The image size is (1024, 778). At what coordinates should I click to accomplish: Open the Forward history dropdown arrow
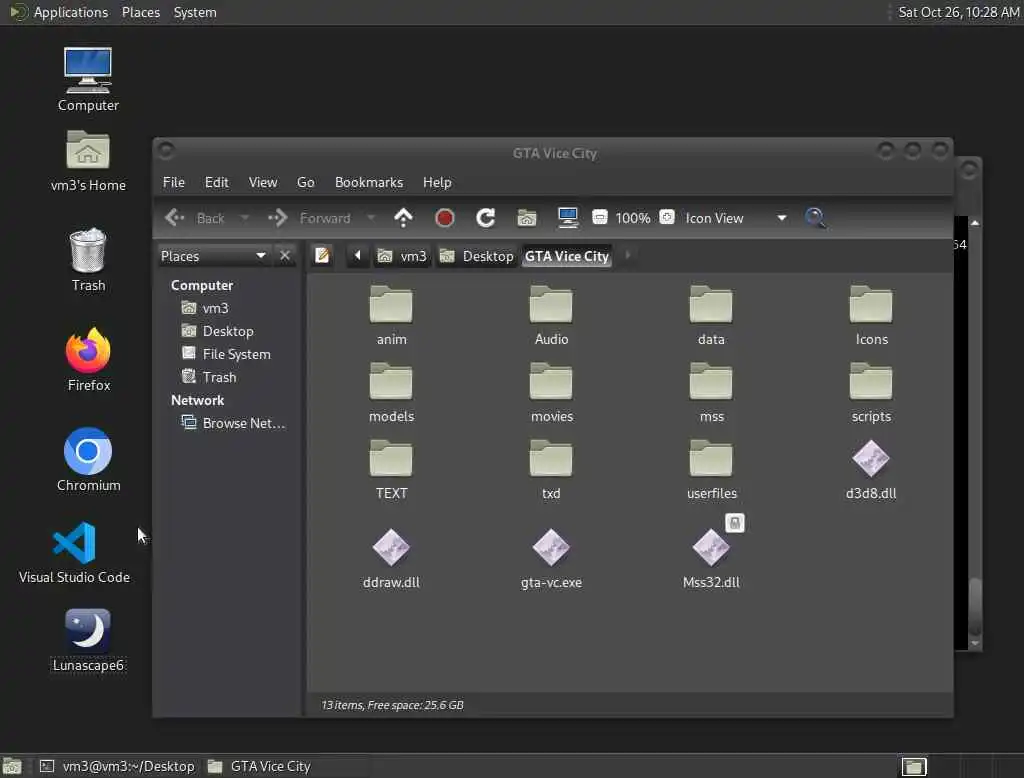[371, 218]
